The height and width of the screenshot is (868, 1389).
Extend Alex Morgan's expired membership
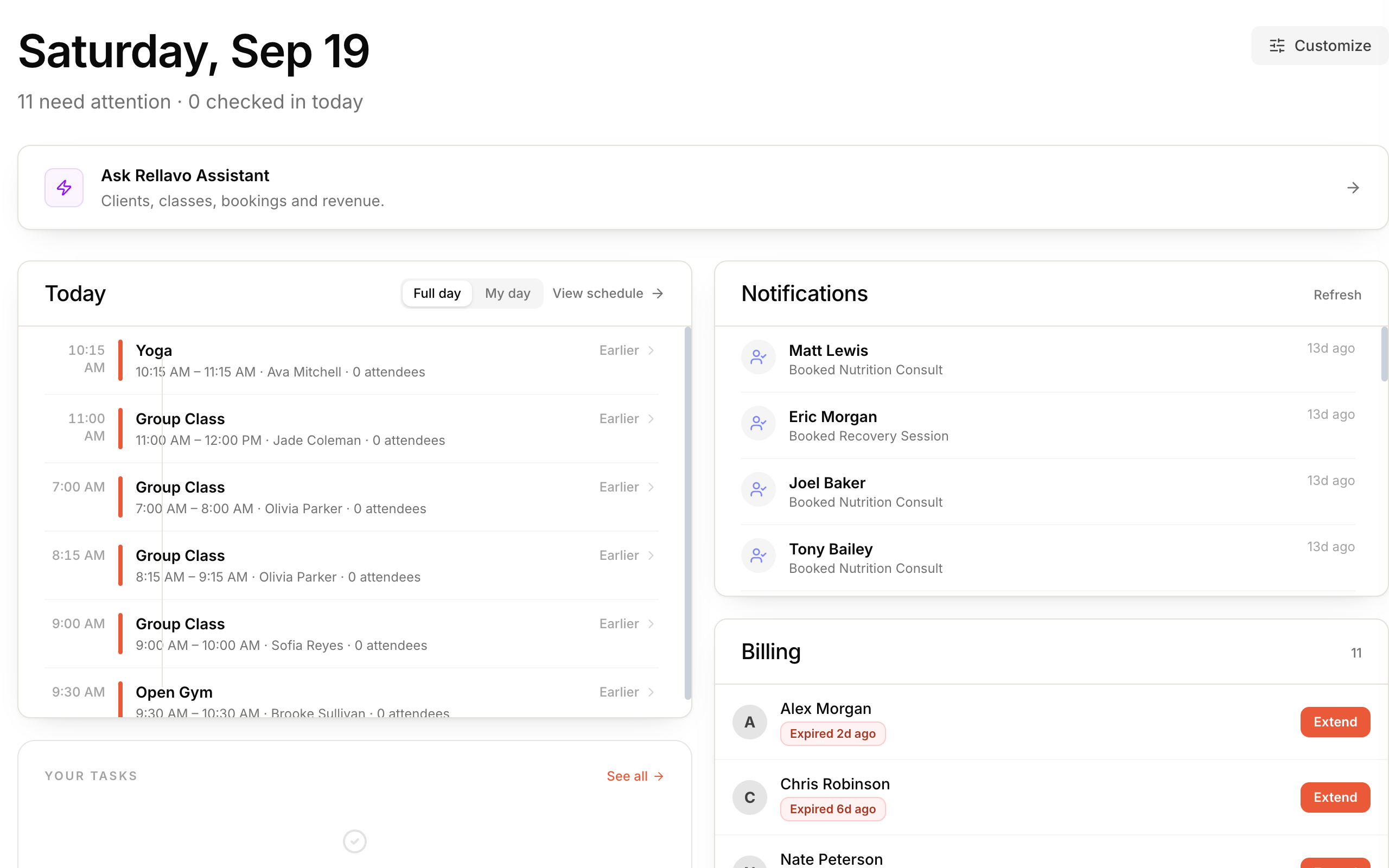click(1335, 722)
